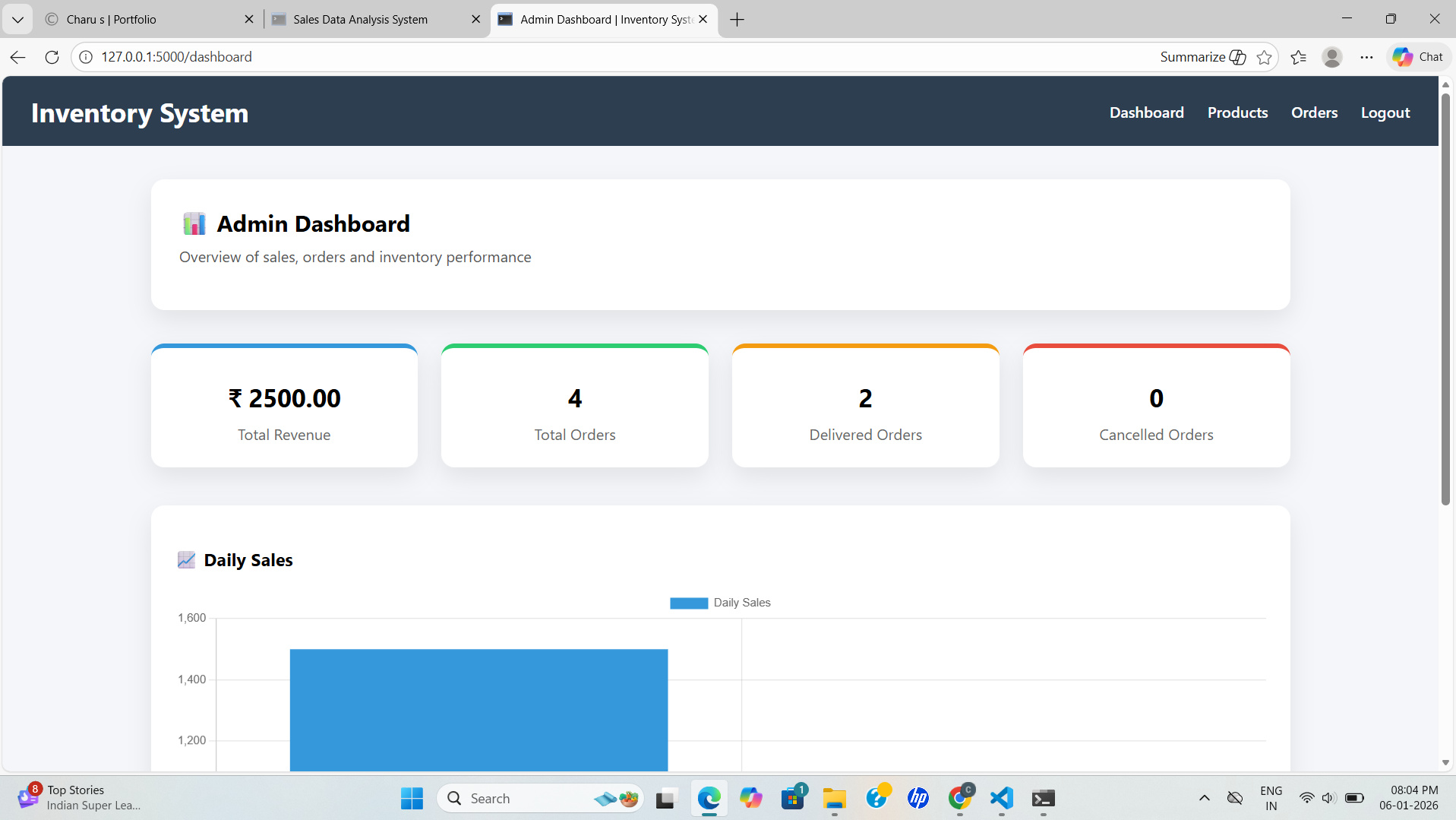This screenshot has height=820, width=1456.
Task: Open Wi-Fi network settings icon
Action: click(x=1306, y=798)
